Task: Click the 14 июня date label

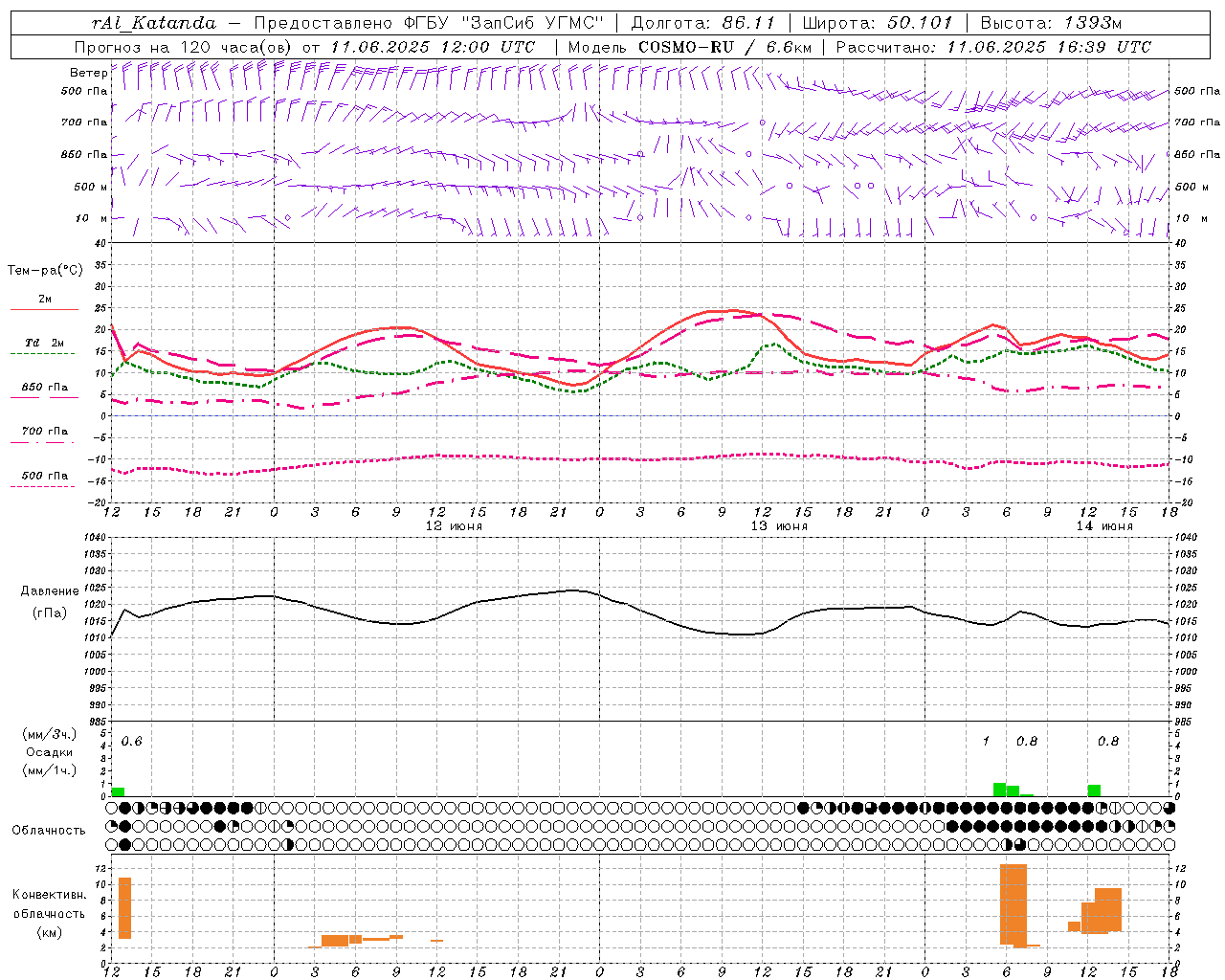Action: [x=1104, y=526]
